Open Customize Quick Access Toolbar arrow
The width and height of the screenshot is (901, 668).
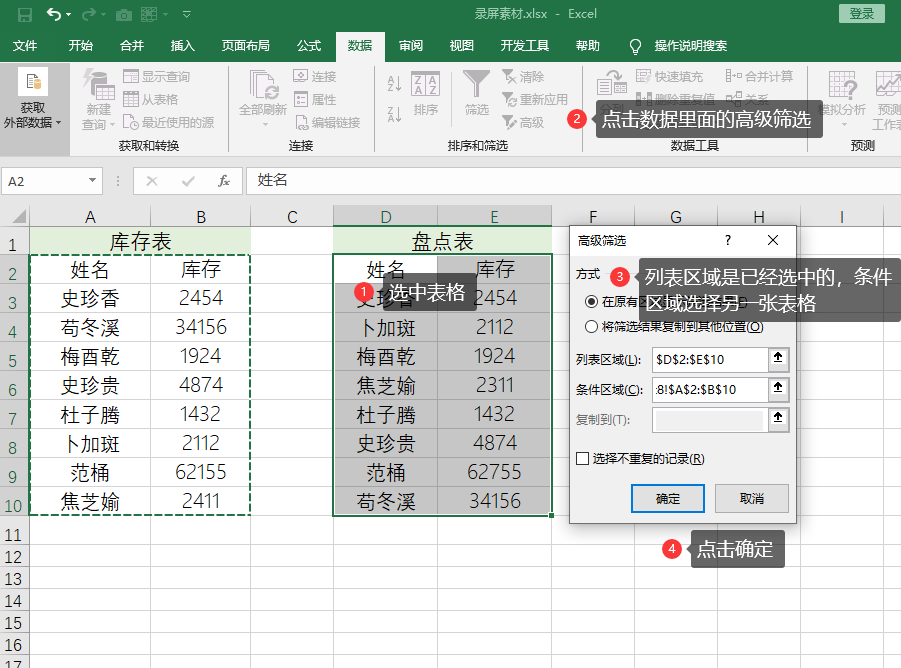pos(187,14)
